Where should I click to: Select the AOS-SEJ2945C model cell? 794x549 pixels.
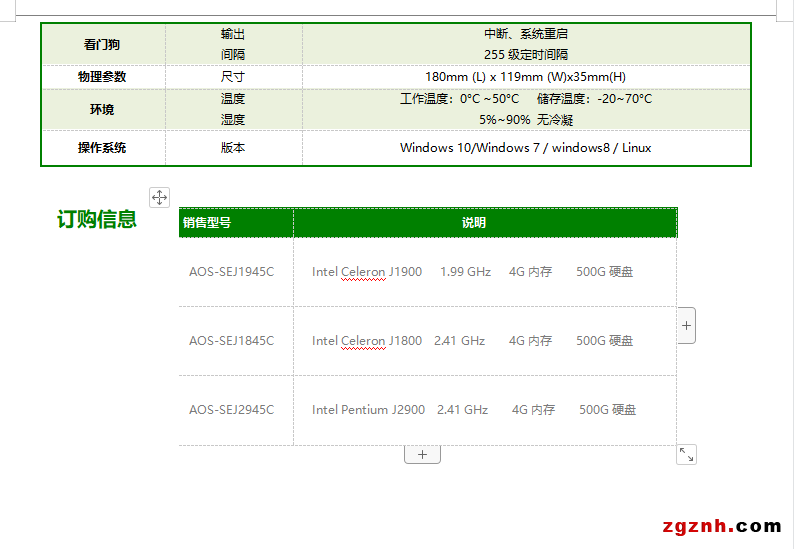click(x=231, y=410)
